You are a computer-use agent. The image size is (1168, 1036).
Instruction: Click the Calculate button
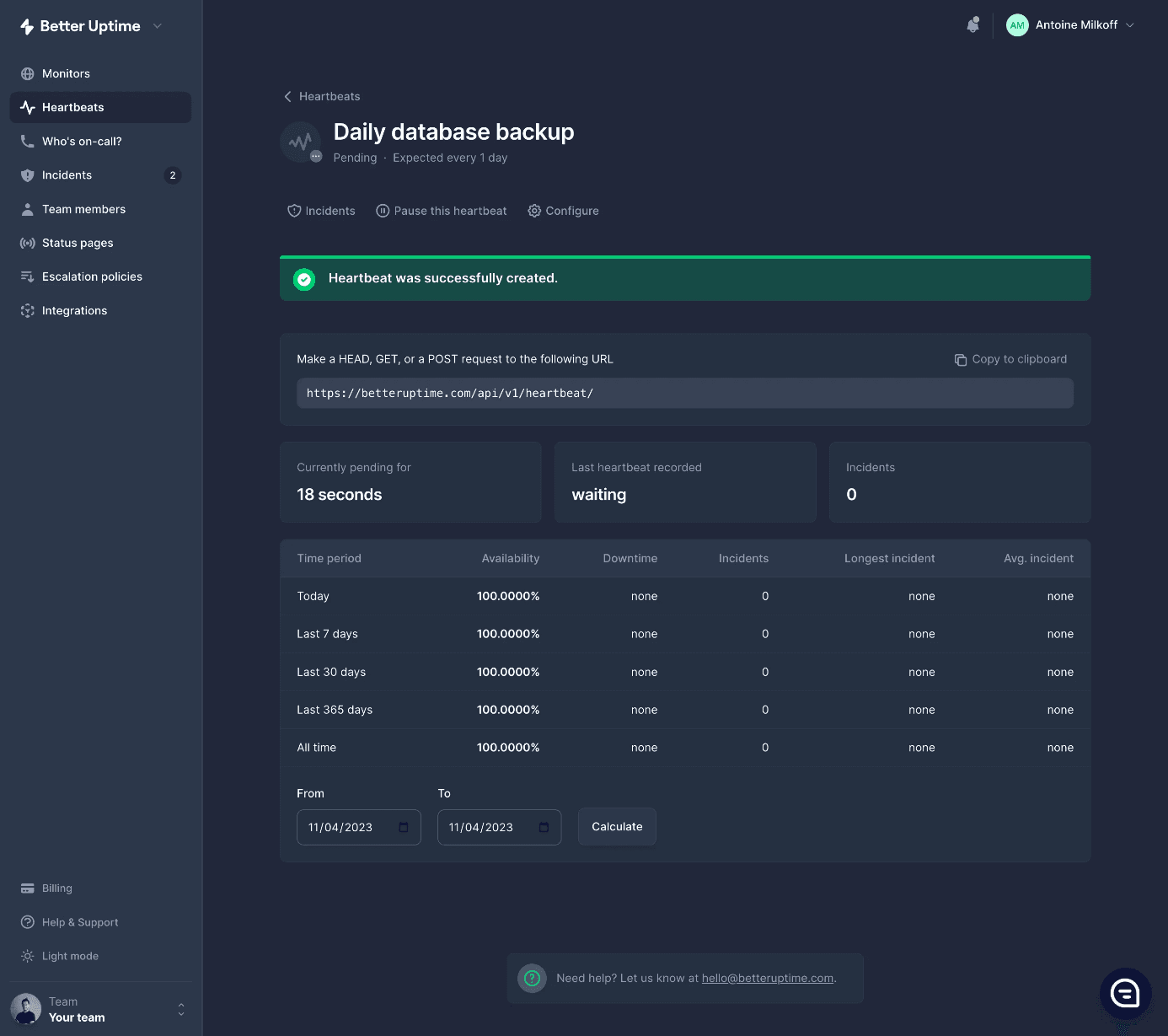click(x=617, y=827)
